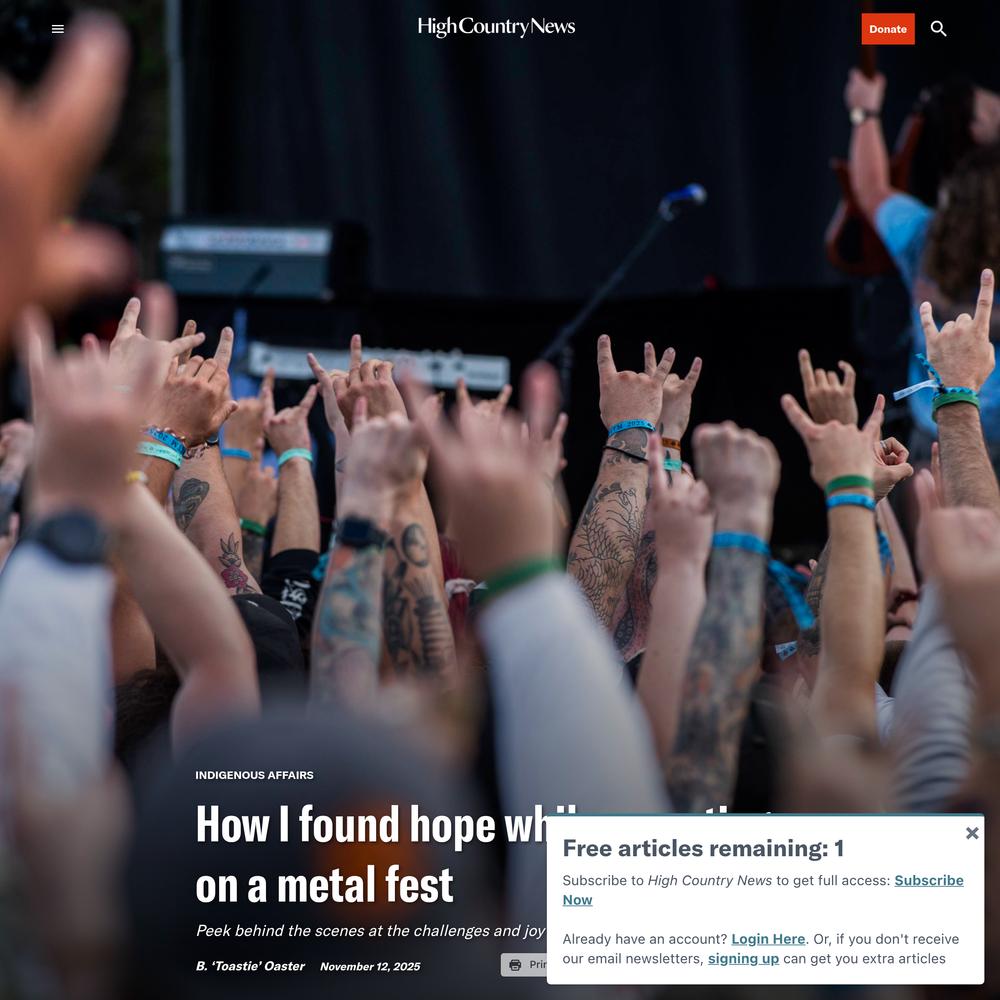1000x1000 pixels.
Task: Click the italic 'High Country News' popup text
Action: pos(709,880)
